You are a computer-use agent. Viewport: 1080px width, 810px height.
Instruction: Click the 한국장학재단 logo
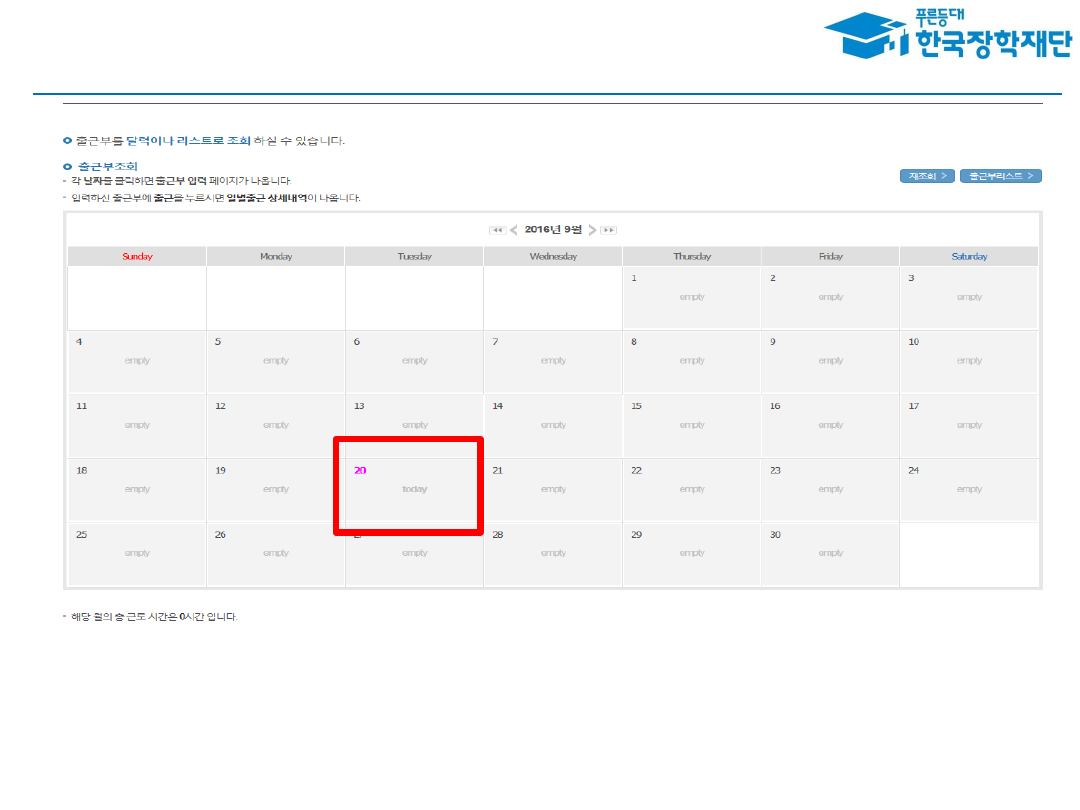point(946,35)
